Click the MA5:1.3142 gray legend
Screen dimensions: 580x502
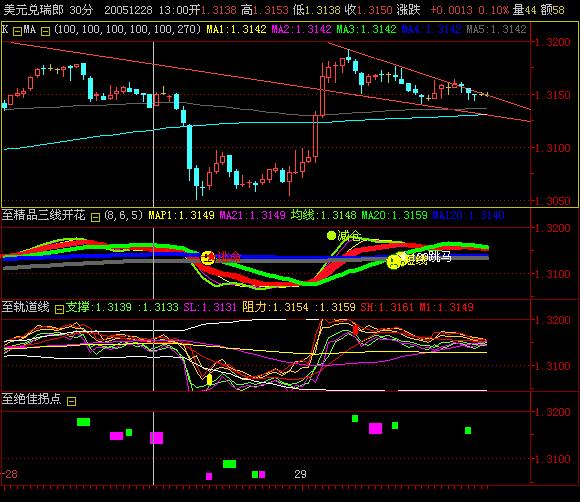click(496, 29)
